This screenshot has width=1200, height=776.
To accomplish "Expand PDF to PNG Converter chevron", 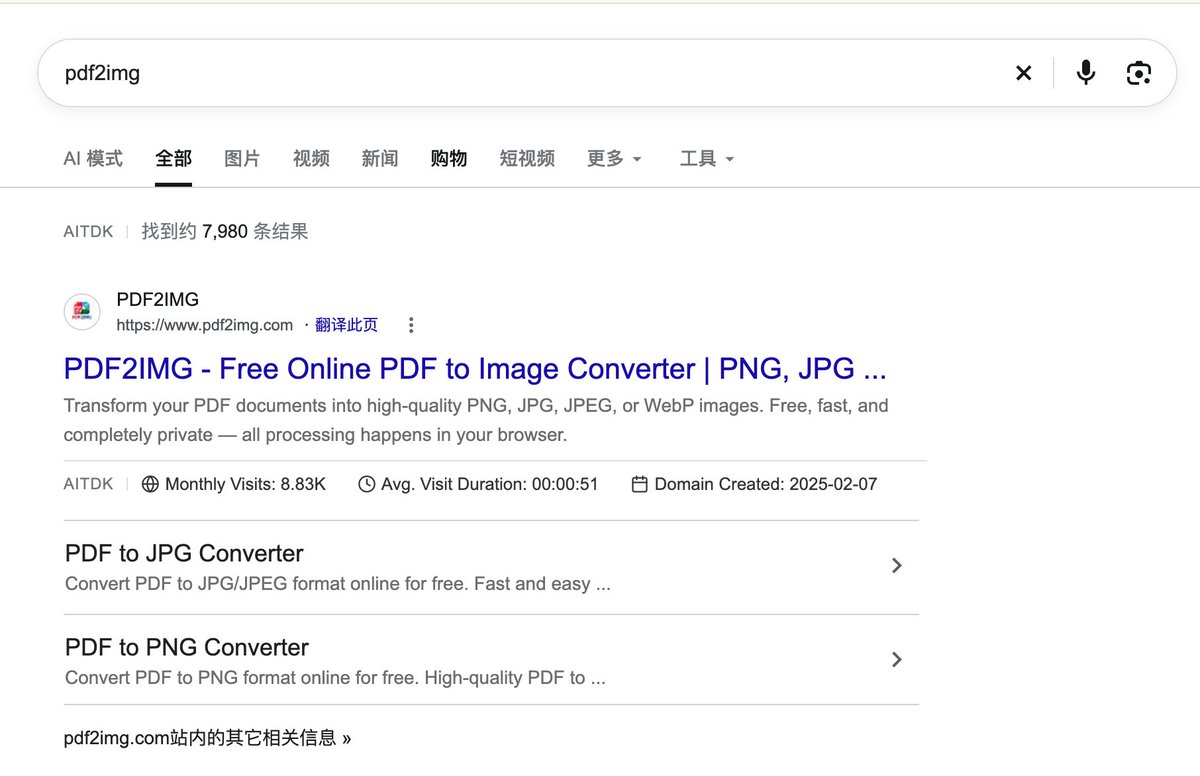I will coord(897,660).
